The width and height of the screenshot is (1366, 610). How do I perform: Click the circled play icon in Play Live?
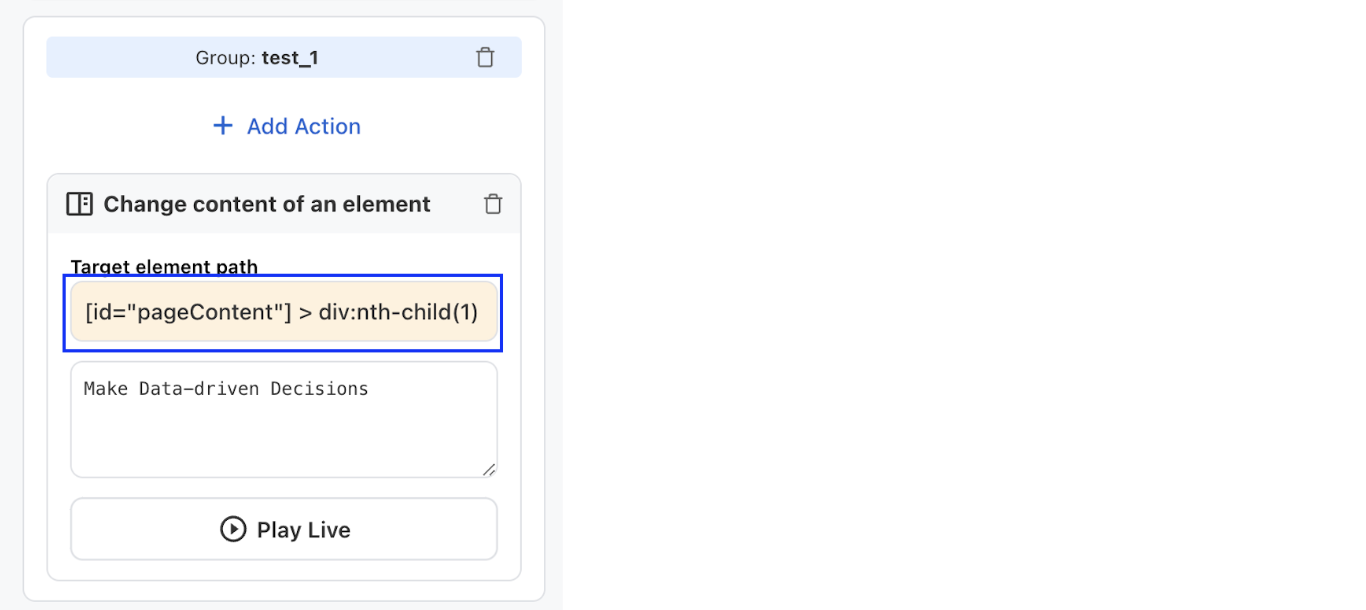click(233, 529)
